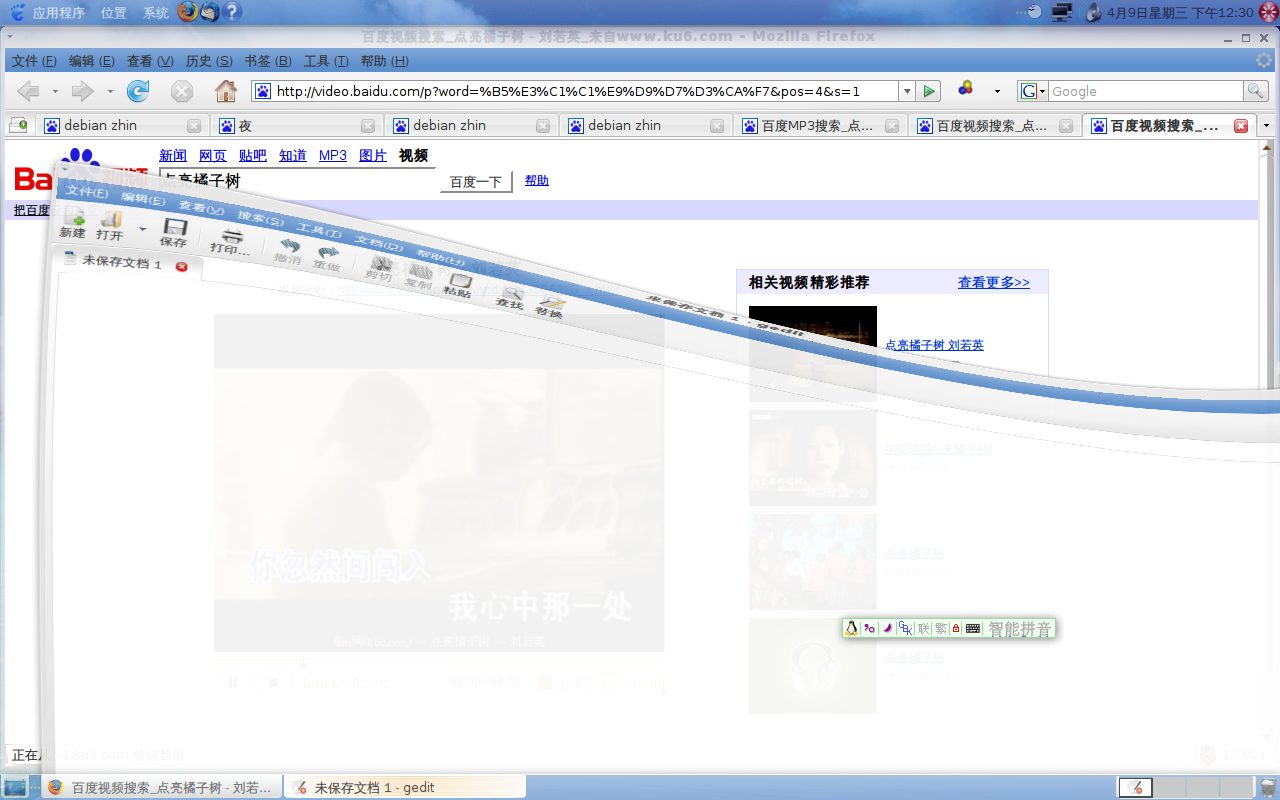Click the 点亮橘子树 刘若英 video link
Screen dimensions: 1280x800
coord(934,345)
